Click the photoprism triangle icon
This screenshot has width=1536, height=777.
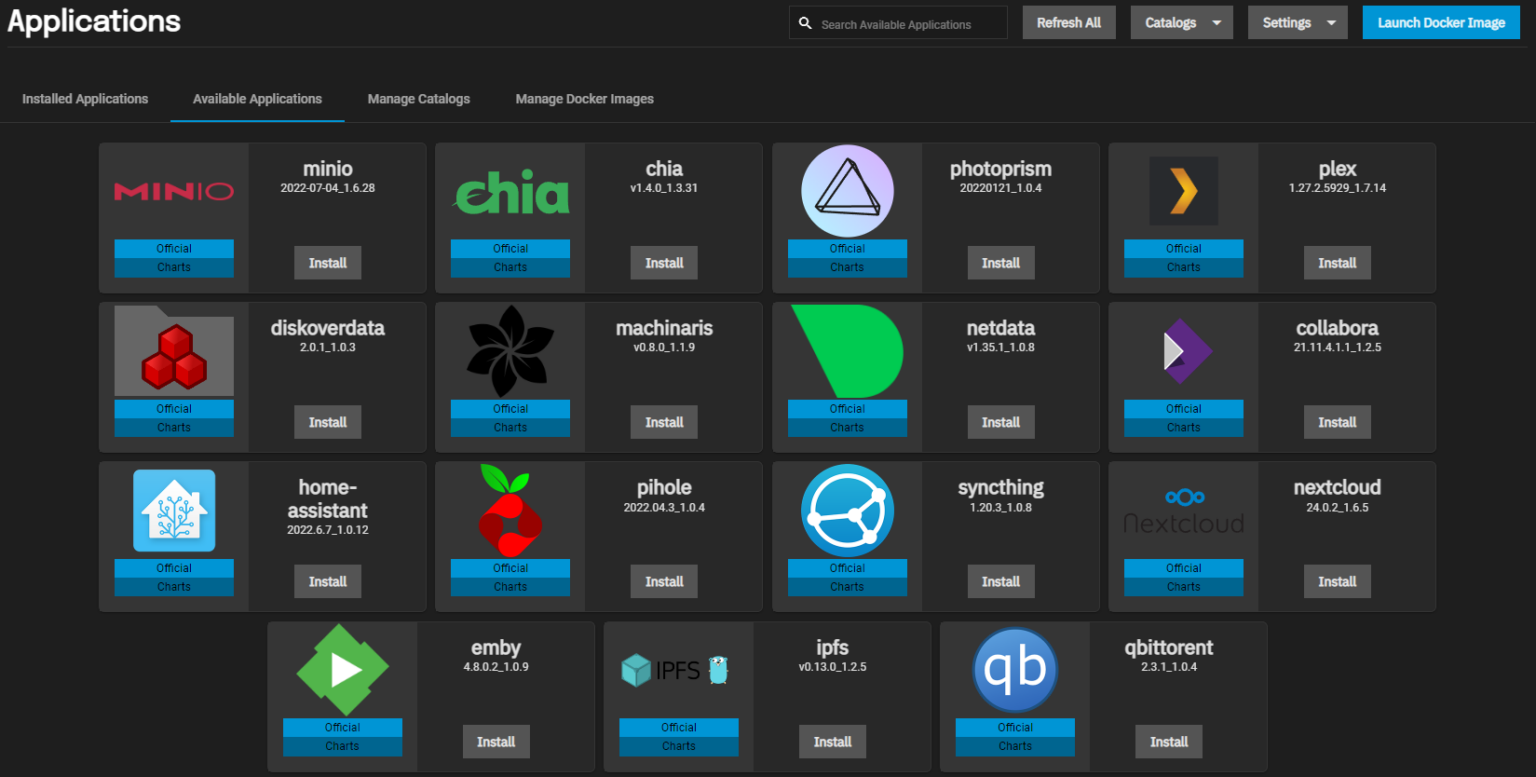(x=847, y=190)
